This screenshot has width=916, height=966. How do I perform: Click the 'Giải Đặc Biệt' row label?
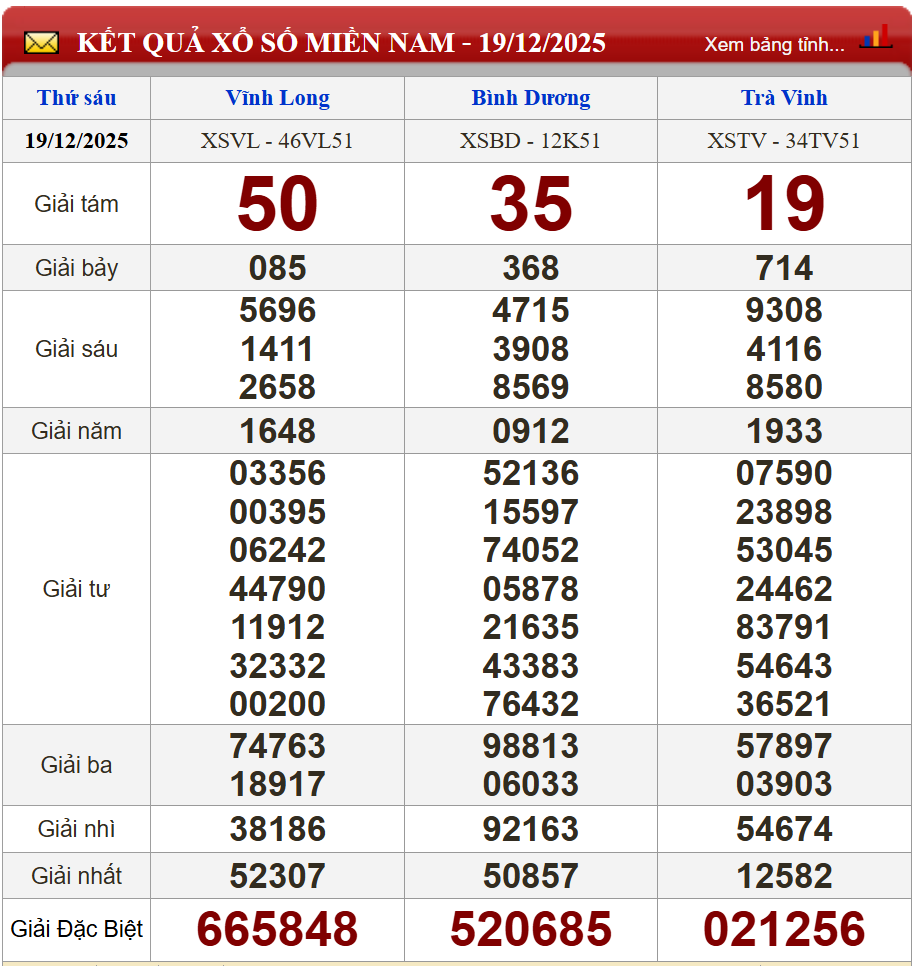click(77, 929)
